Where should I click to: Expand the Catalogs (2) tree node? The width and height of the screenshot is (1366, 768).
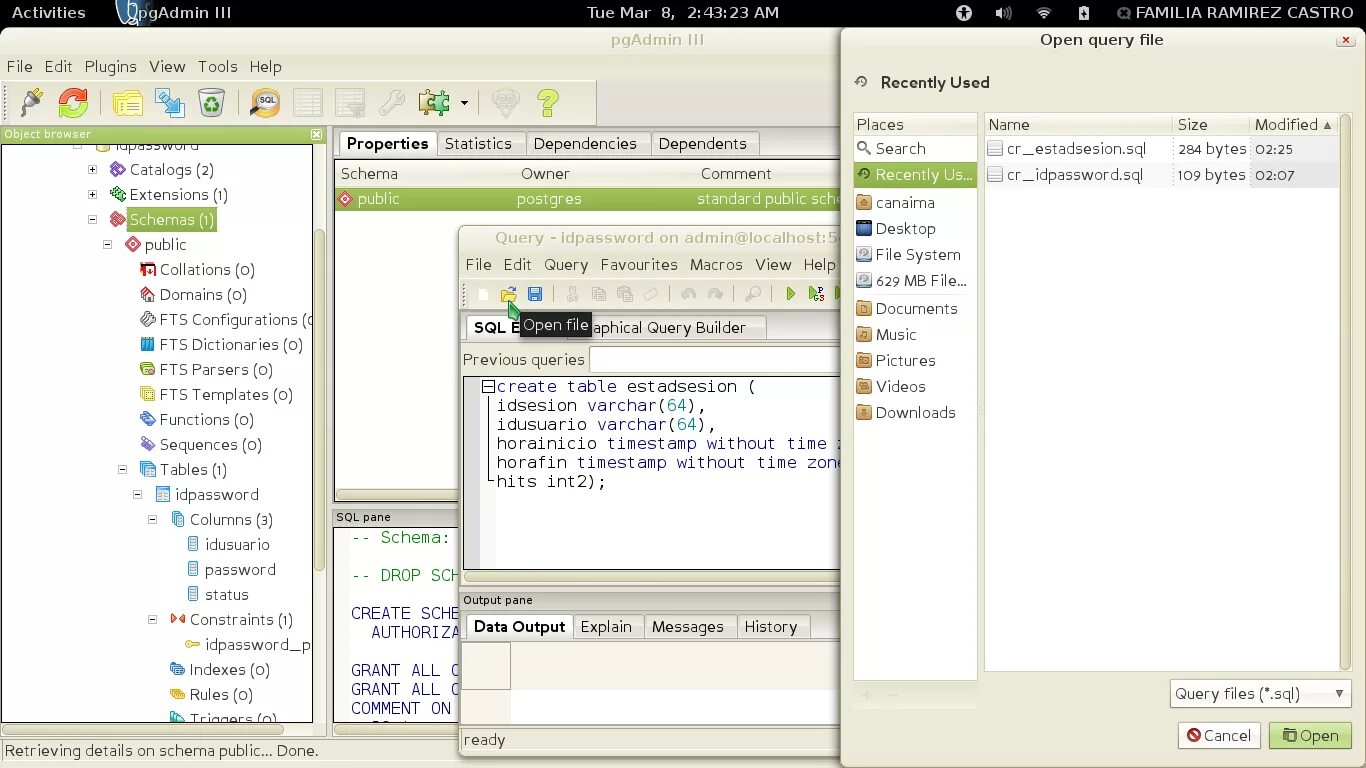click(93, 170)
